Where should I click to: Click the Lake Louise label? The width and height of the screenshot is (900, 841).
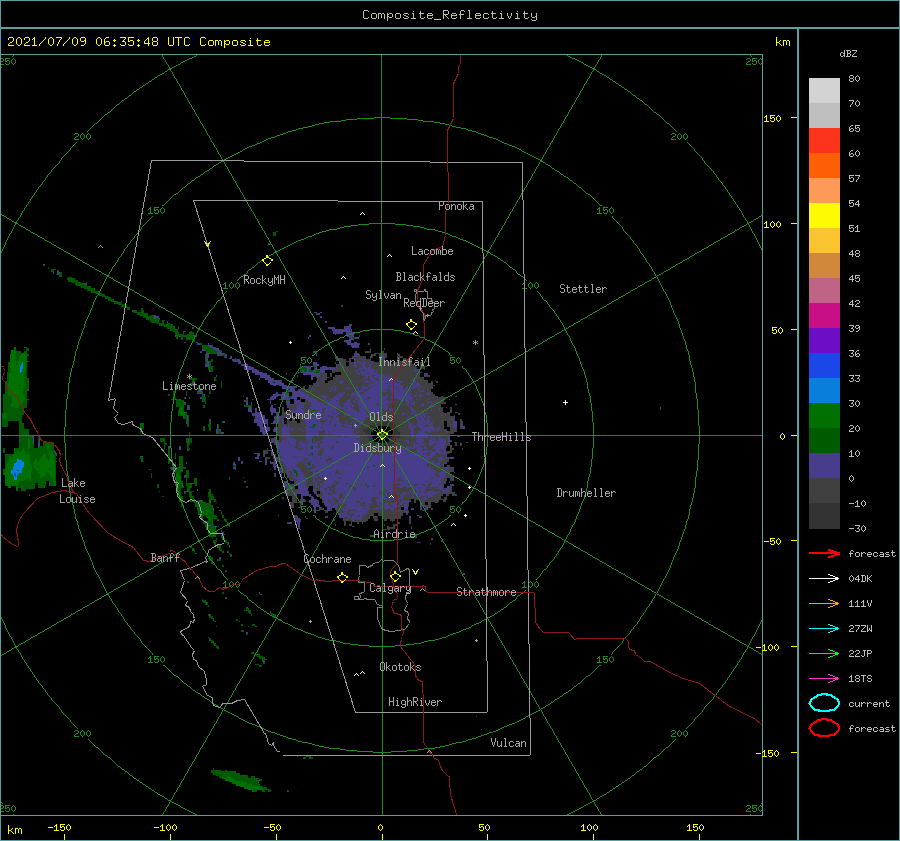(77, 491)
